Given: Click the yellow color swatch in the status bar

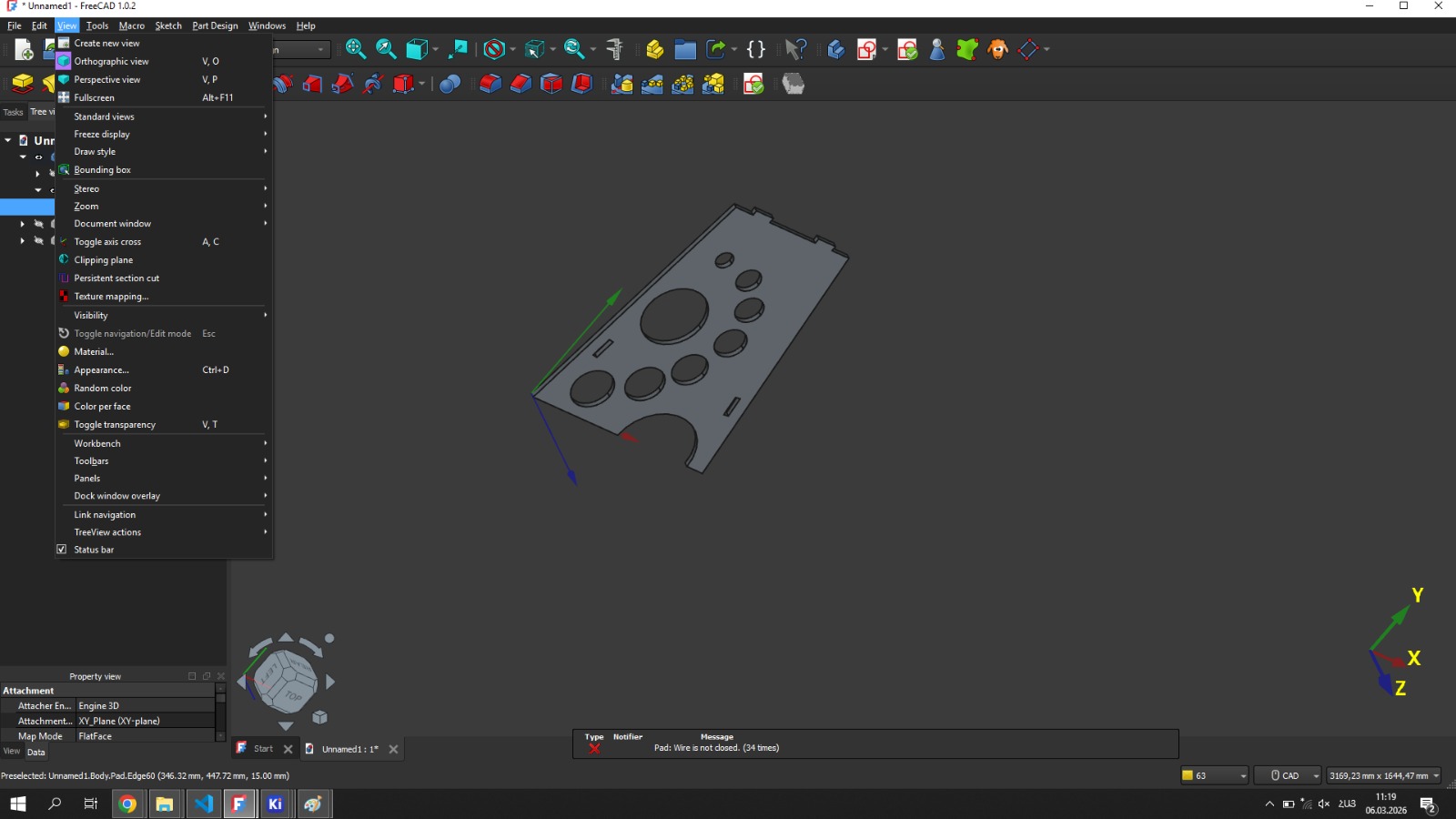Looking at the screenshot, I should pos(1188,775).
